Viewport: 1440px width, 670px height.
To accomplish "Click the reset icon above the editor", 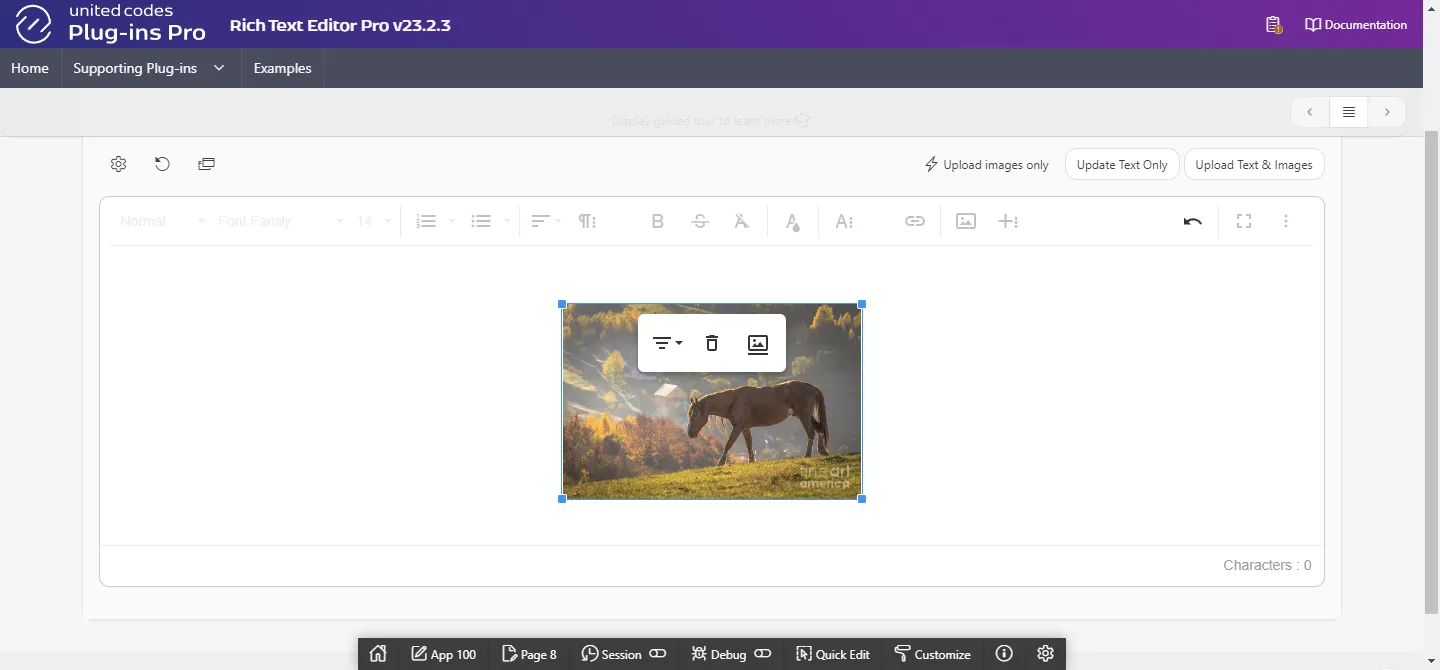I will pos(162,164).
